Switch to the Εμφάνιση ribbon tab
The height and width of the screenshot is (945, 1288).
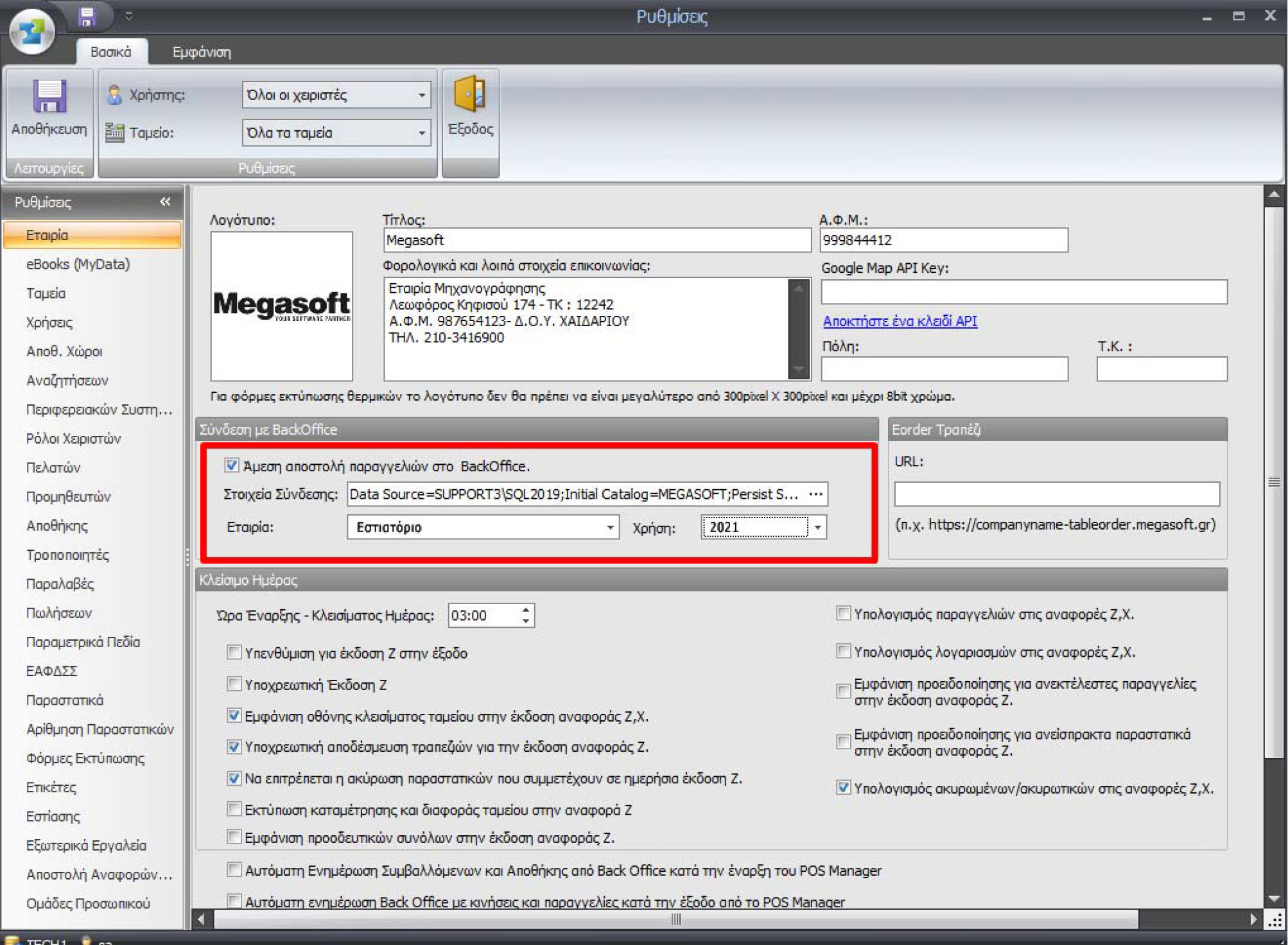click(x=202, y=52)
